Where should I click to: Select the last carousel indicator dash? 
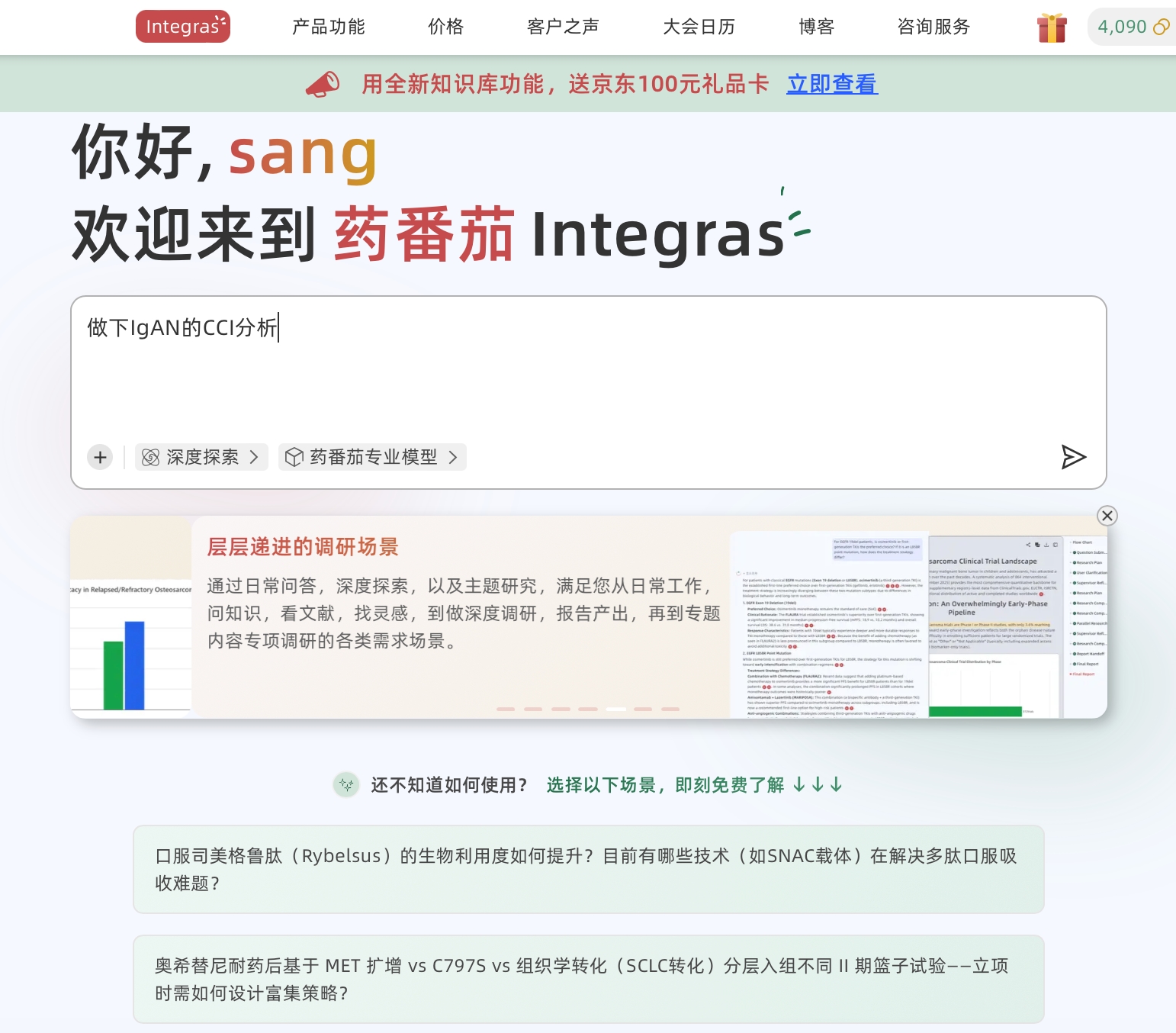click(670, 710)
